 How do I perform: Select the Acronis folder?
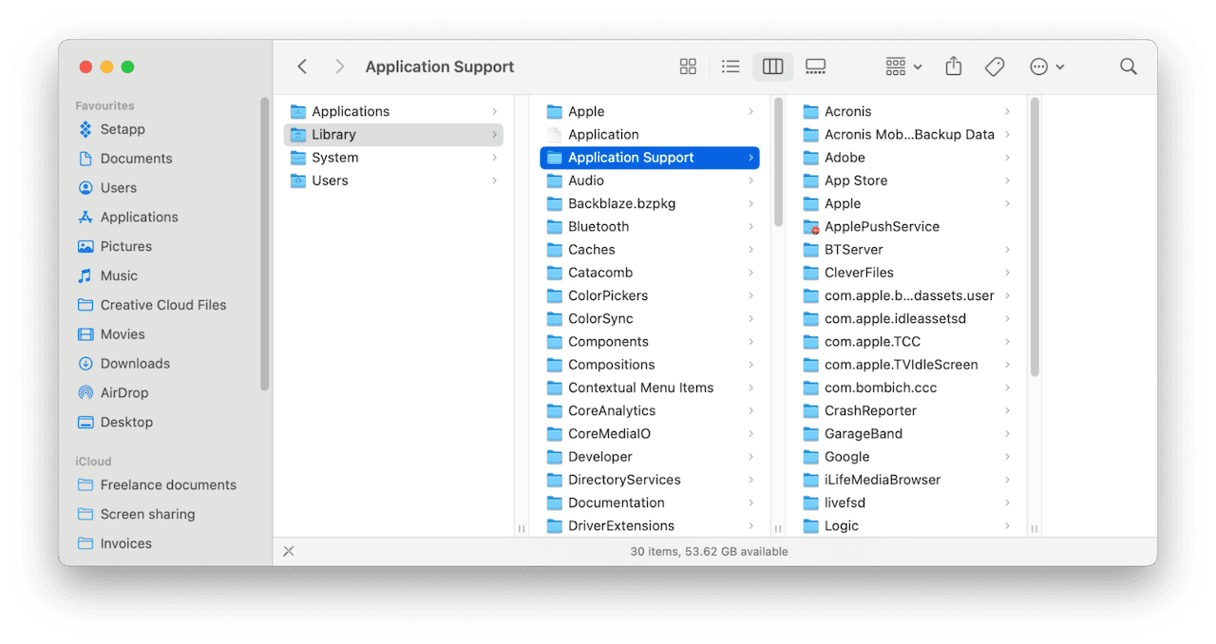tap(907, 111)
